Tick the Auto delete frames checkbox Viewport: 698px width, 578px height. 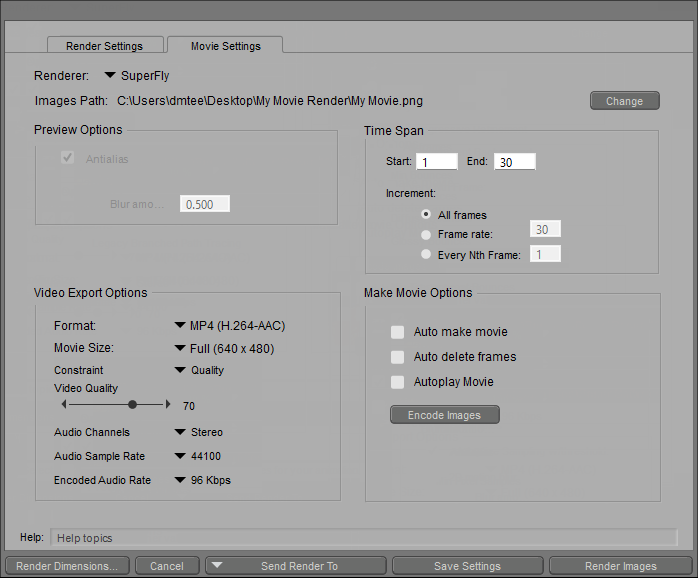(x=397, y=357)
